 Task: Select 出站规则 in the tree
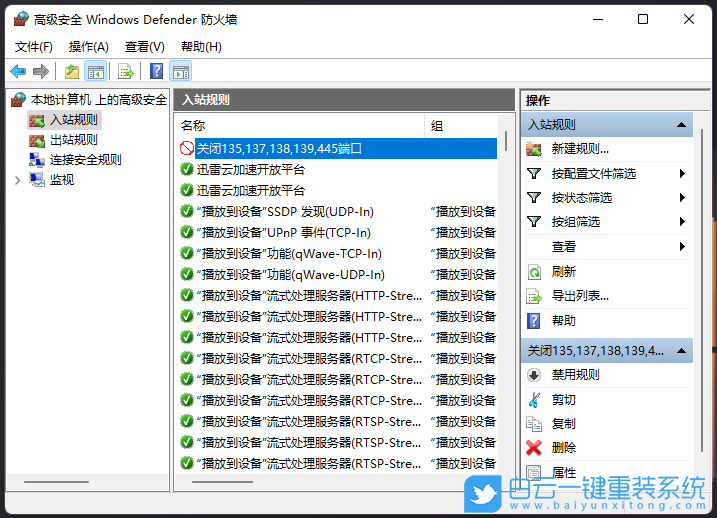click(x=74, y=140)
